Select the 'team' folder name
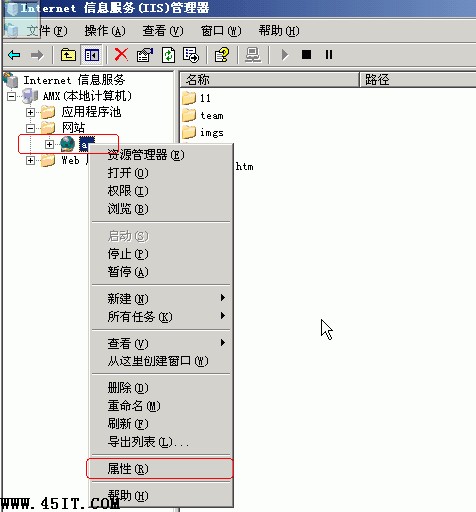 click(x=212, y=116)
